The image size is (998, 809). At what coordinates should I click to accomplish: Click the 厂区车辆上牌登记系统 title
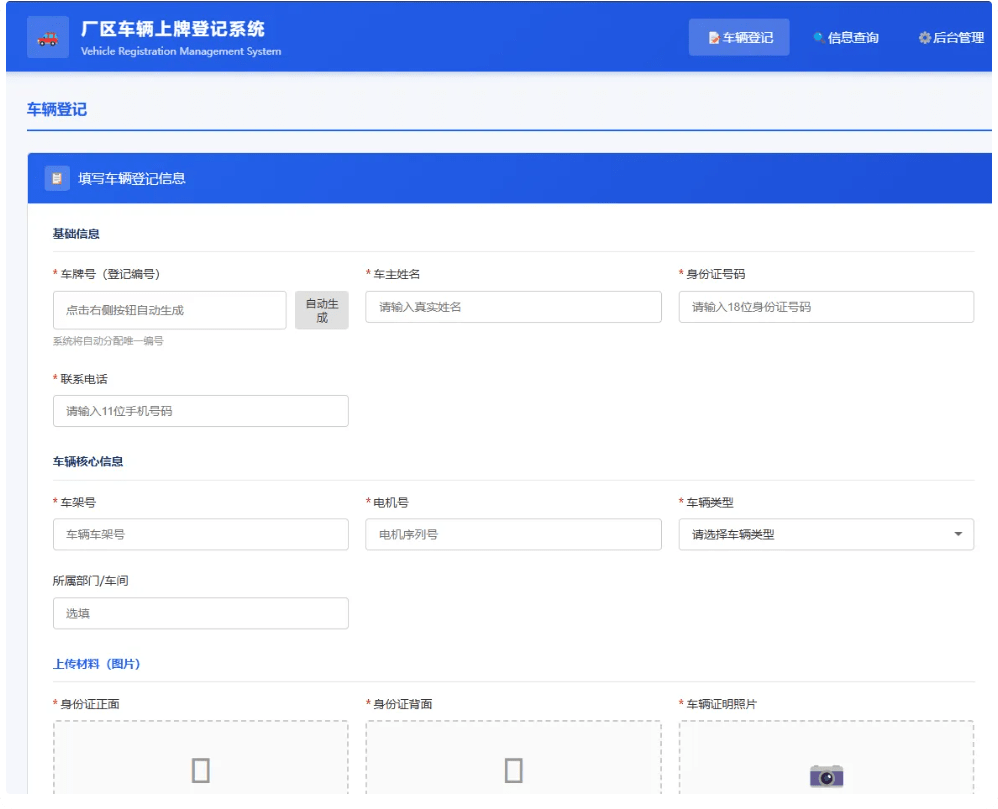coord(172,29)
